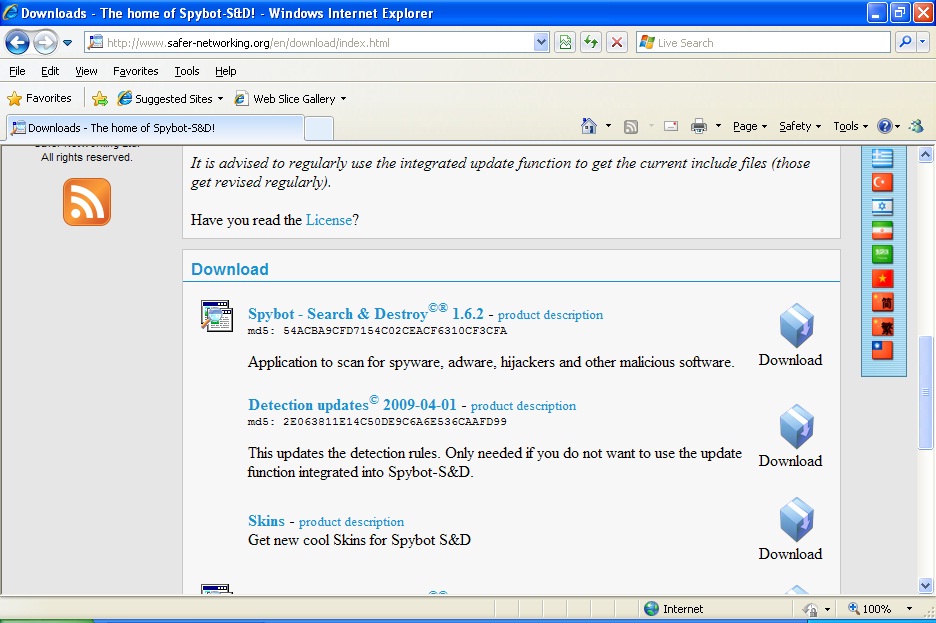Open the Tools menu in menu bar
The height and width of the screenshot is (623, 936).
[x=187, y=71]
